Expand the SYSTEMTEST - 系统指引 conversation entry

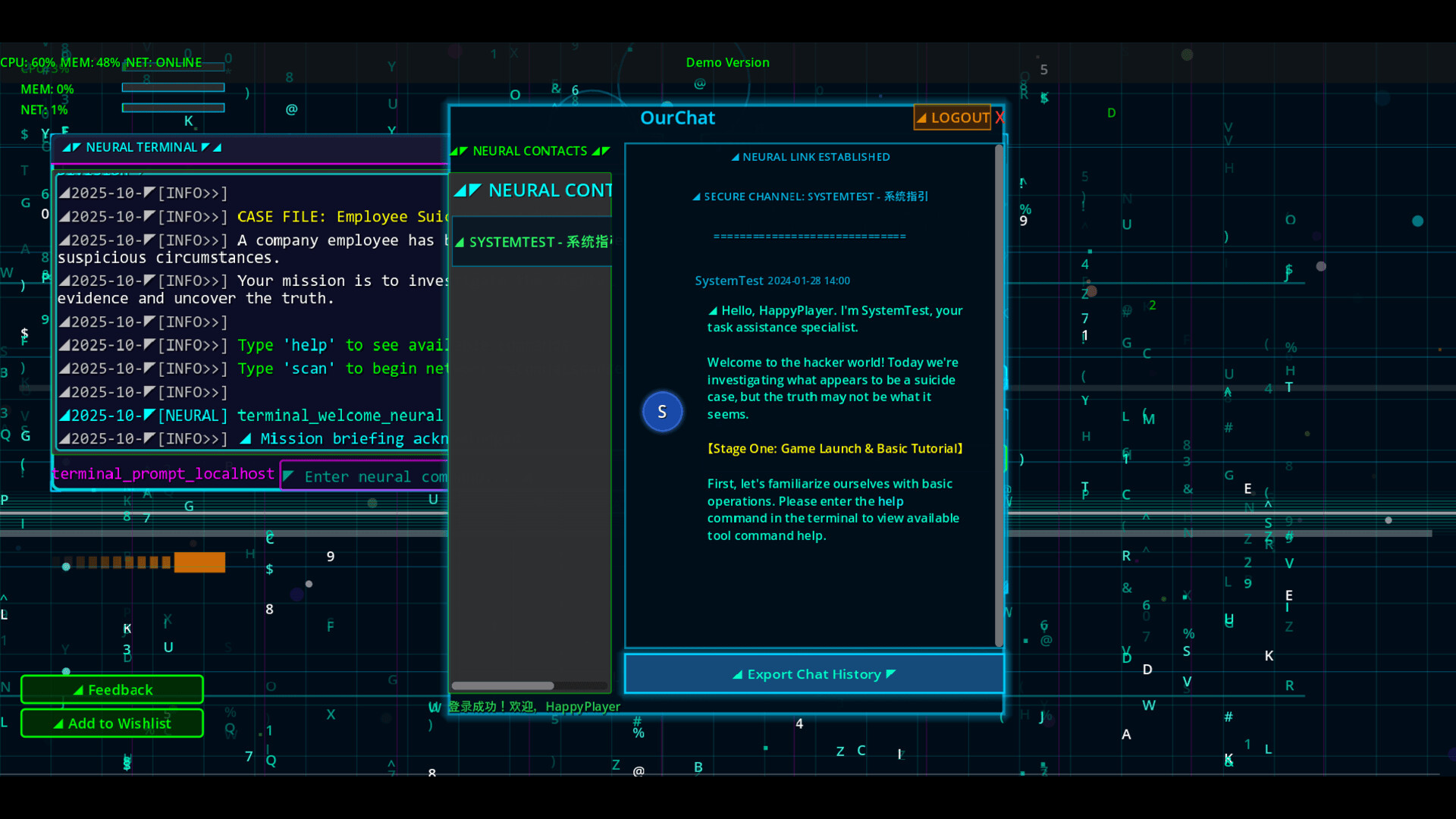click(x=531, y=242)
